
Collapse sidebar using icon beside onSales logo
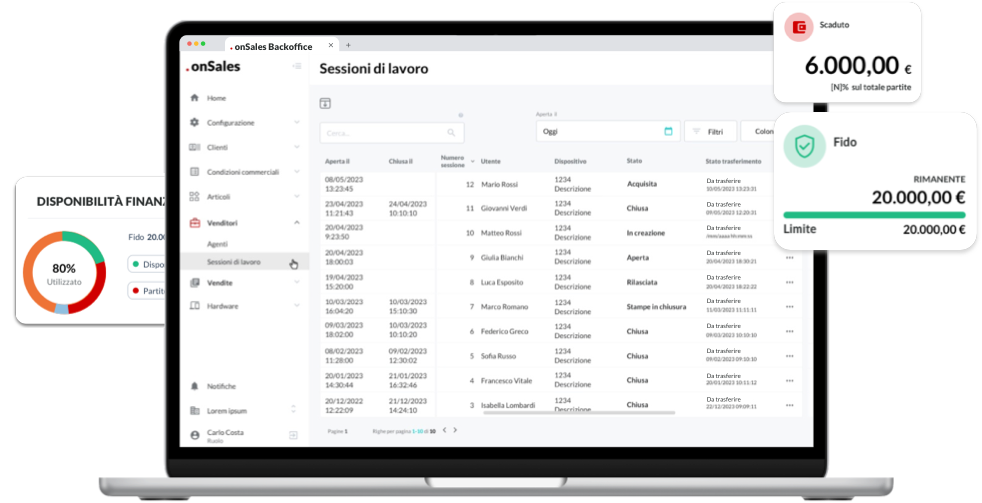[x=296, y=66]
